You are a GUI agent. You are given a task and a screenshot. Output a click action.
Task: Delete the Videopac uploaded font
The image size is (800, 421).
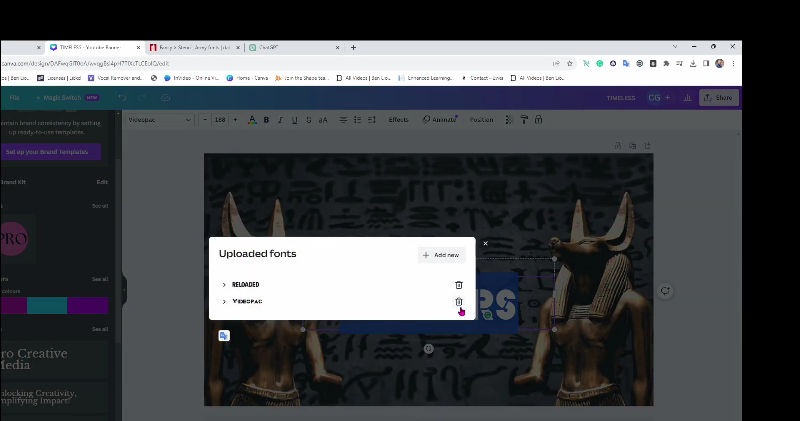pyautogui.click(x=459, y=302)
